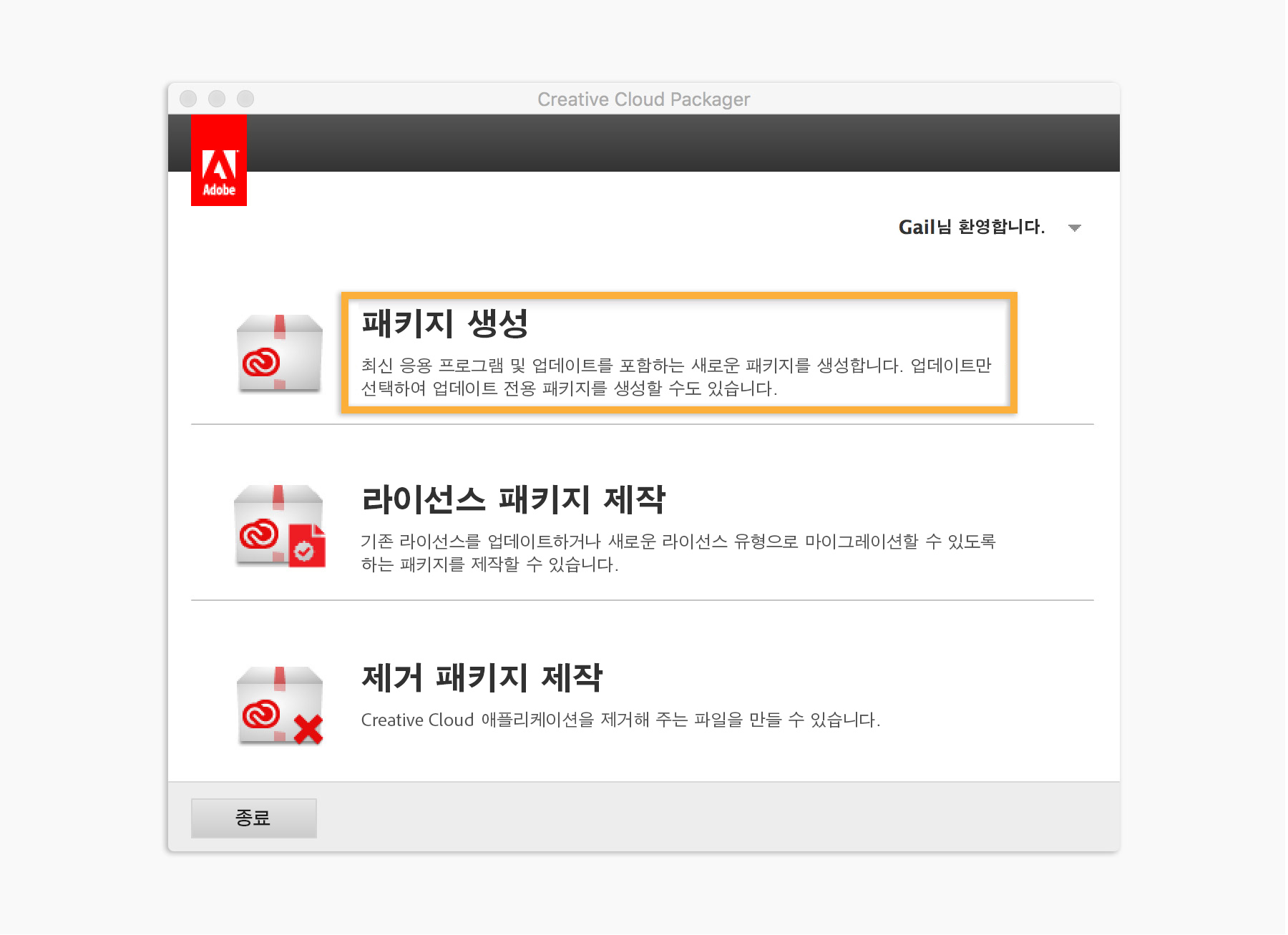Click description starting Creative Cloud 애플리케이션을 제거해
The height and width of the screenshot is (935, 1288).
pos(620,720)
